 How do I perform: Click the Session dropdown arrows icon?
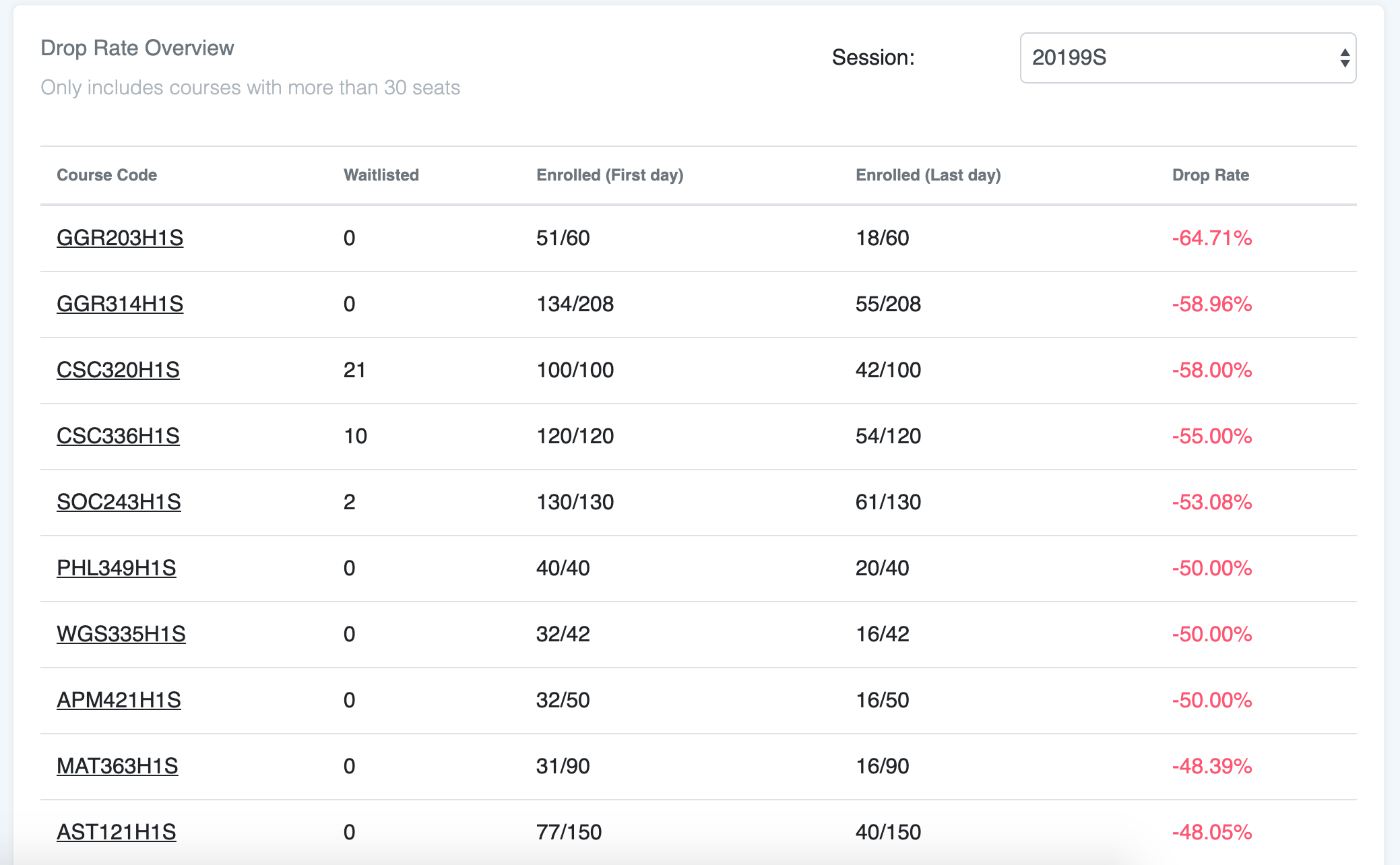click(1344, 58)
